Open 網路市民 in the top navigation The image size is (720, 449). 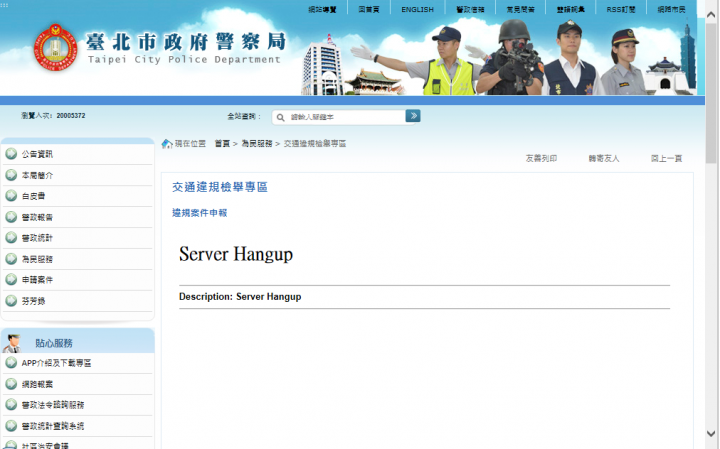pyautogui.click(x=671, y=9)
